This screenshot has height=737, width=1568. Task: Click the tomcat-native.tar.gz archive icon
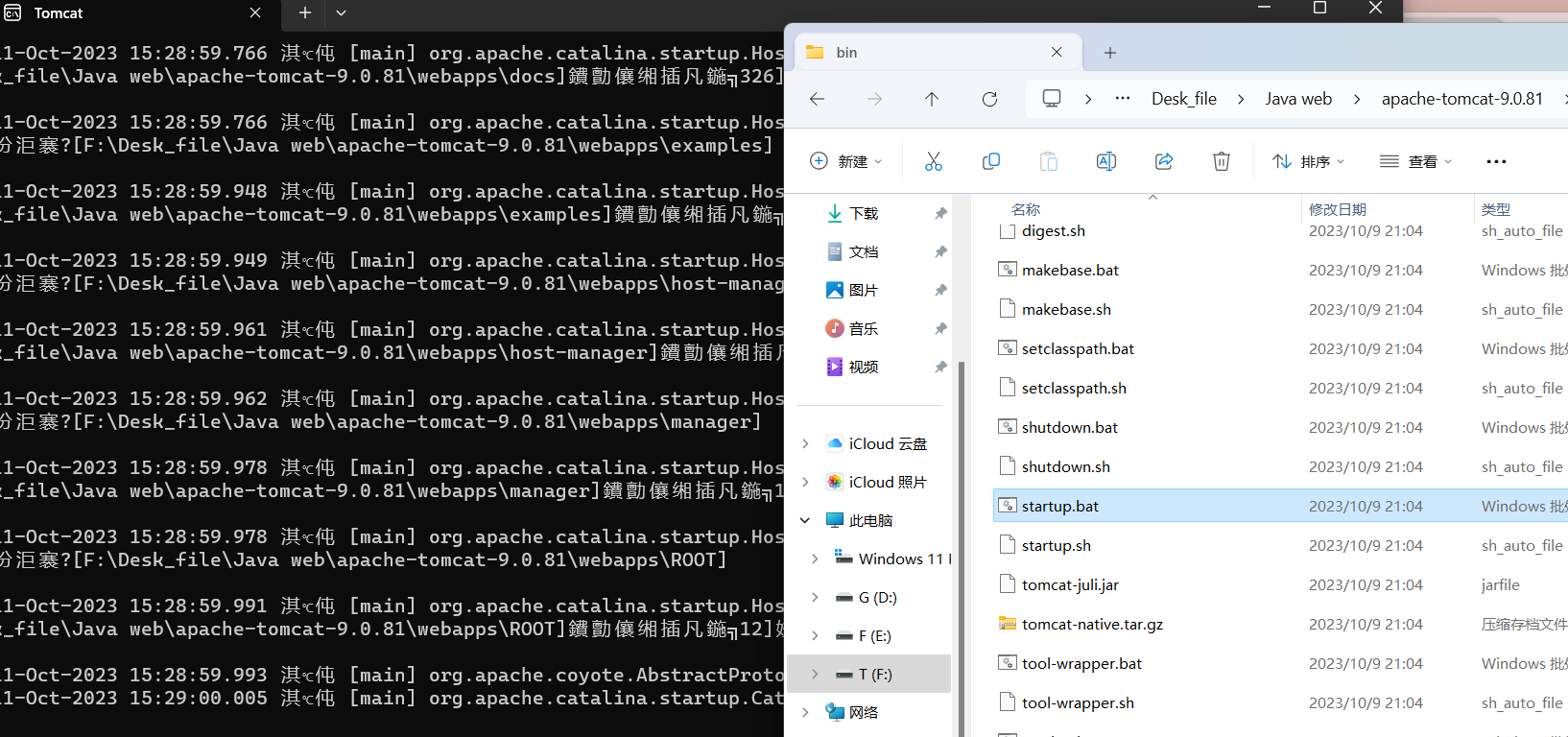pos(1008,624)
